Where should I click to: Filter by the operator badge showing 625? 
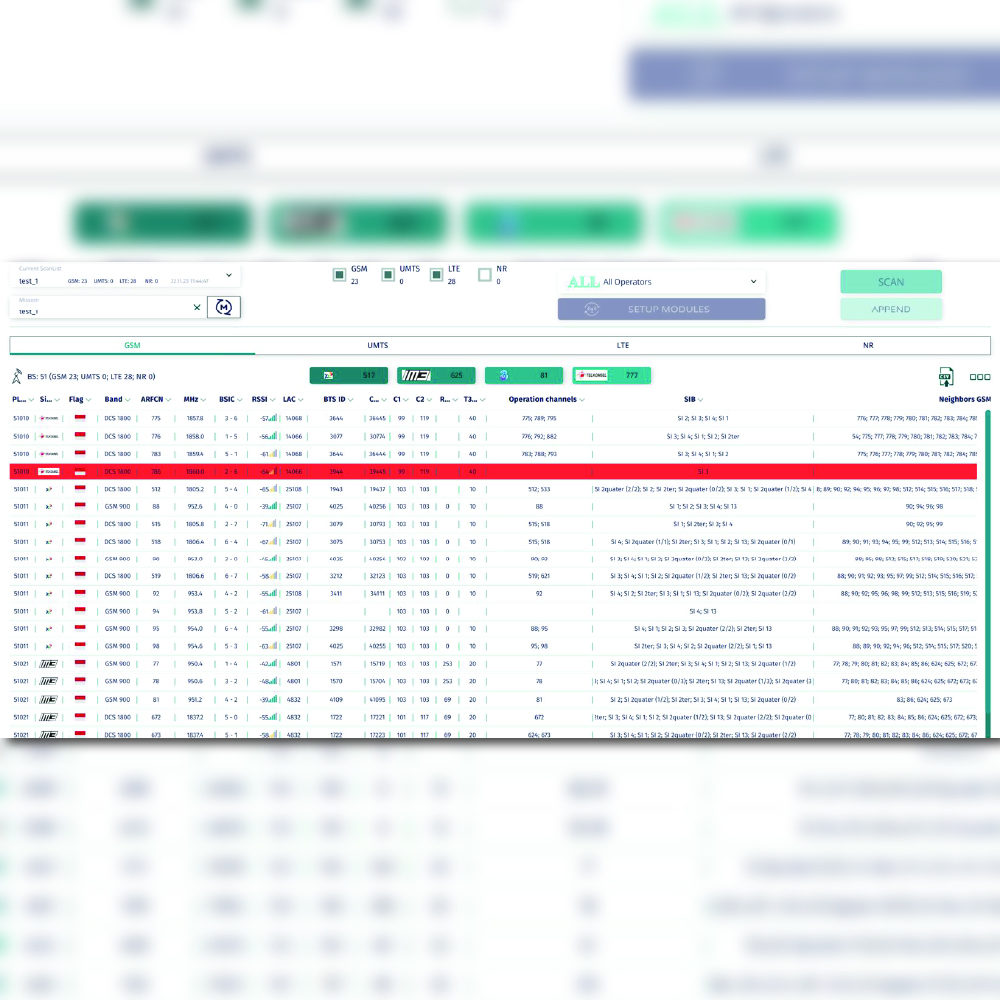tap(436, 376)
